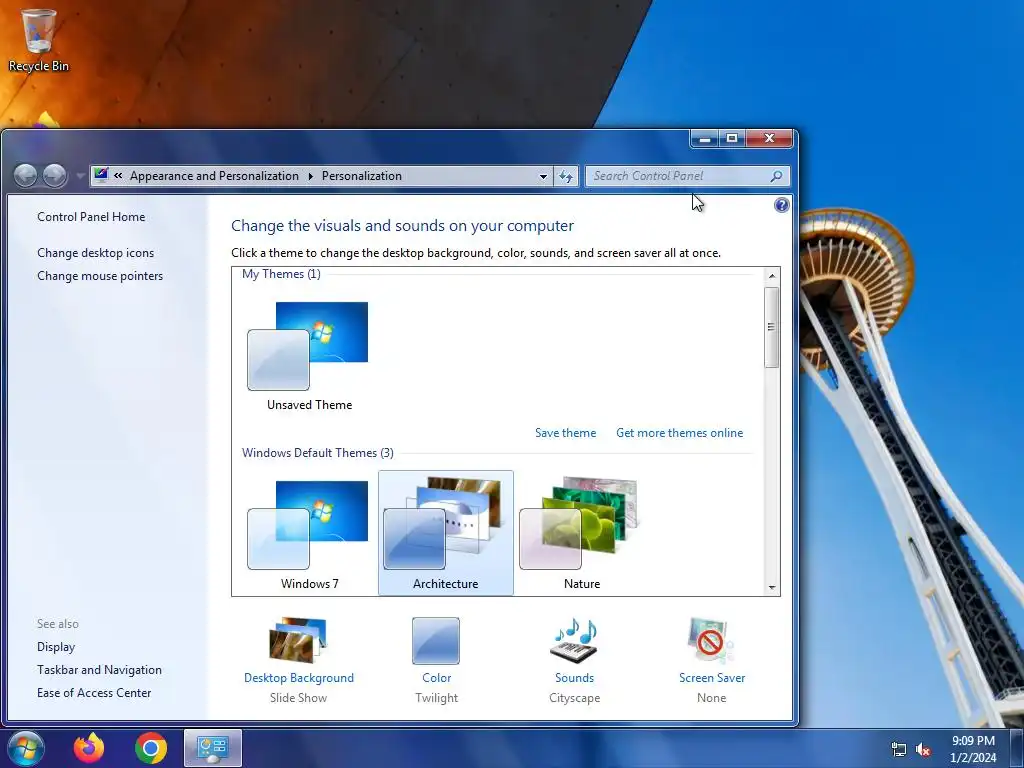Image resolution: width=1024 pixels, height=768 pixels.
Task: Click the Save theme link
Action: pos(566,433)
